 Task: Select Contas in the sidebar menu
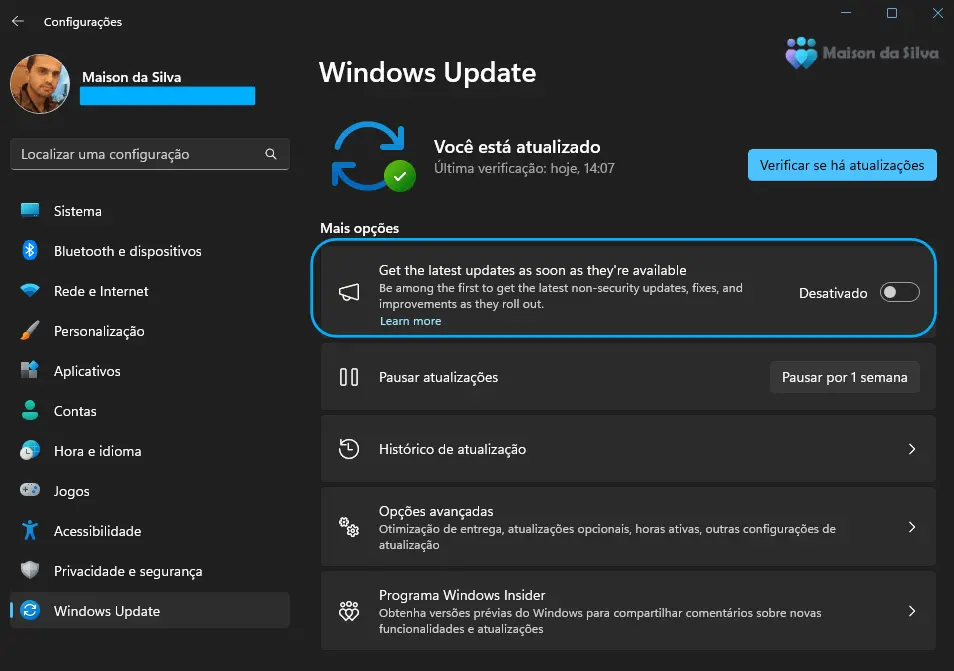75,411
